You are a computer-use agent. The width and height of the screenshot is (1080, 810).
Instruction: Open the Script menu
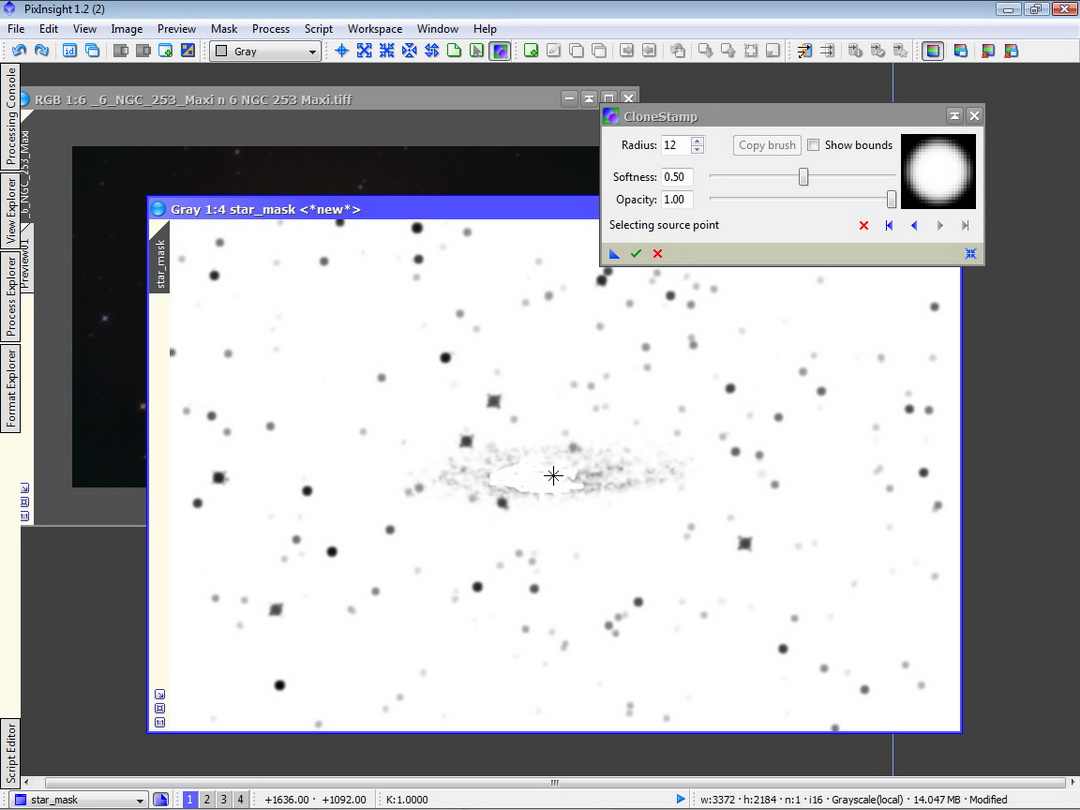click(318, 29)
